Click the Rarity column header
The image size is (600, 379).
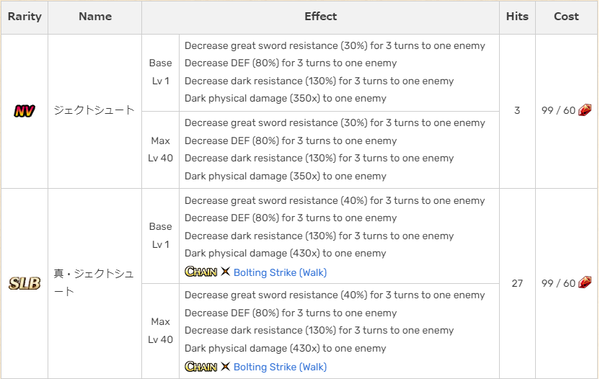click(x=24, y=16)
